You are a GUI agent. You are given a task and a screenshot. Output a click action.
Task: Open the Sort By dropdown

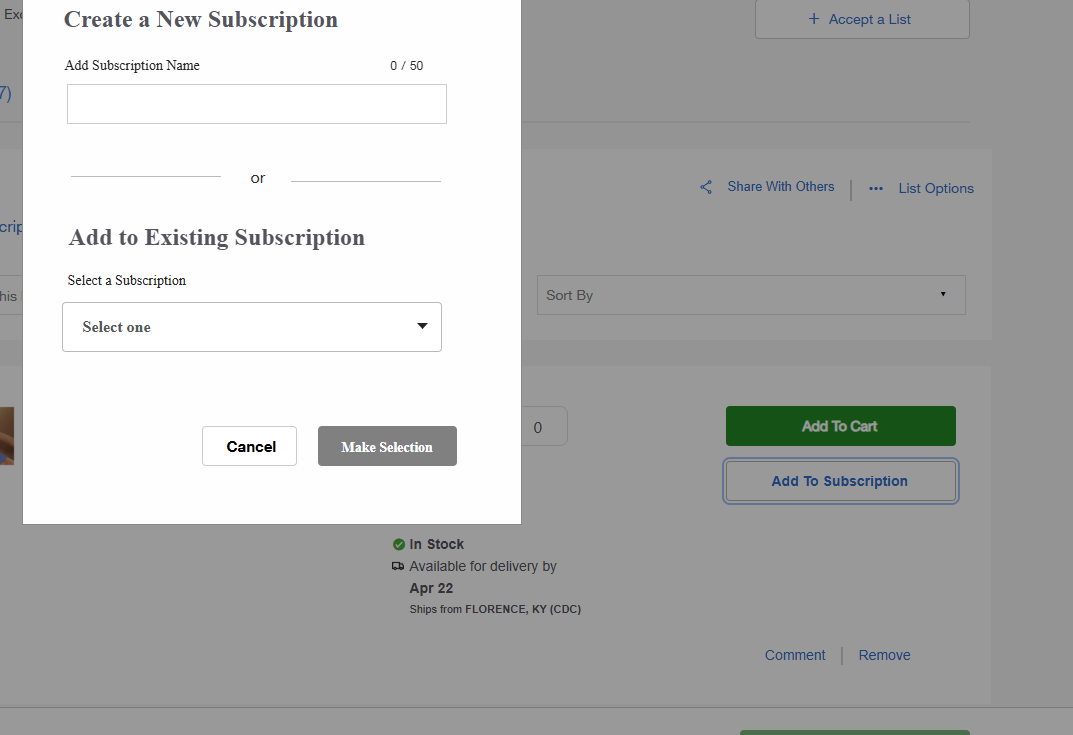point(750,294)
